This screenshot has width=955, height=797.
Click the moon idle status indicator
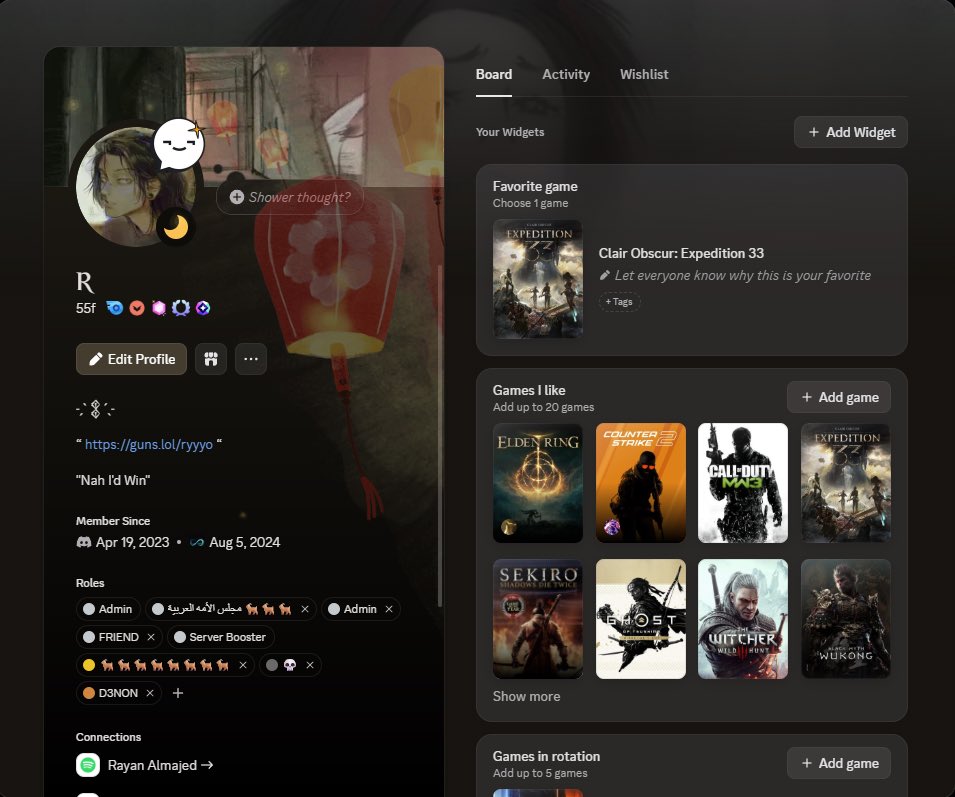(x=176, y=228)
